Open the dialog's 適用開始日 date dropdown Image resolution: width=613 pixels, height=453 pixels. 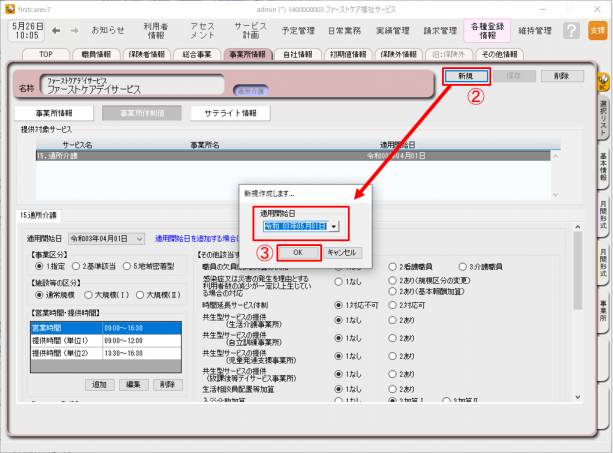[x=333, y=226]
